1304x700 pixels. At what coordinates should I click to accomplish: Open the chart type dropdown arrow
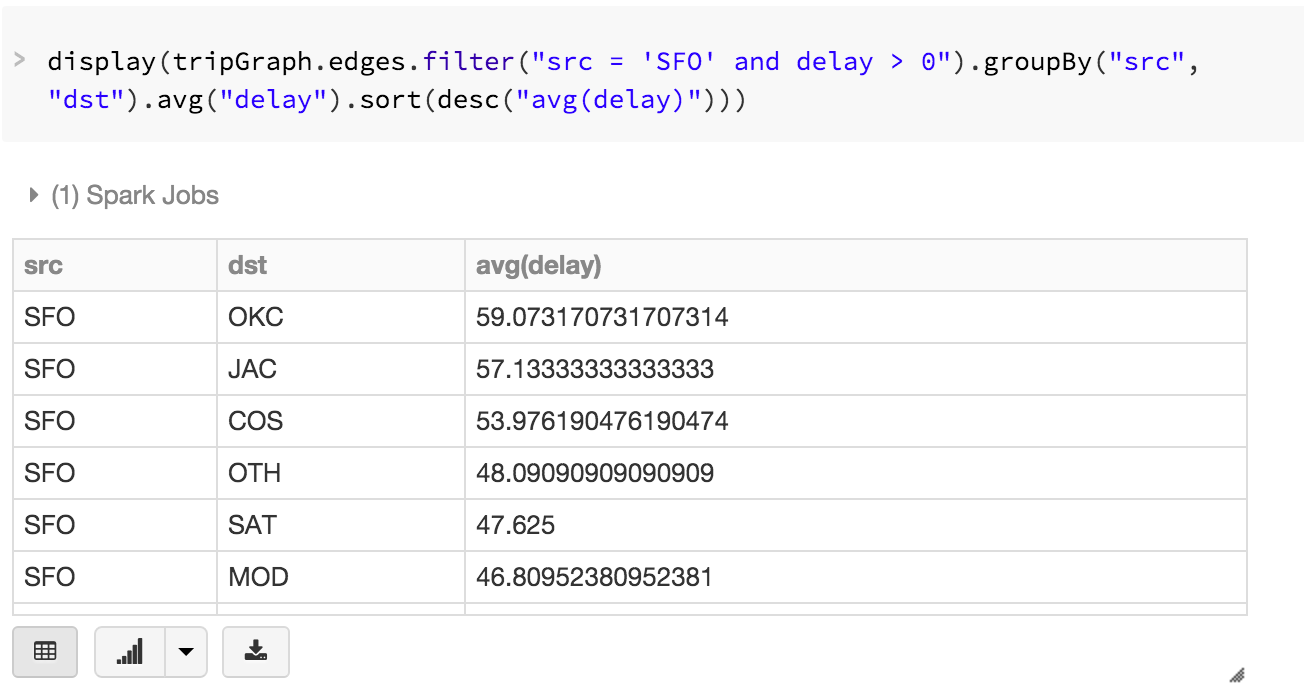pyautogui.click(x=186, y=652)
